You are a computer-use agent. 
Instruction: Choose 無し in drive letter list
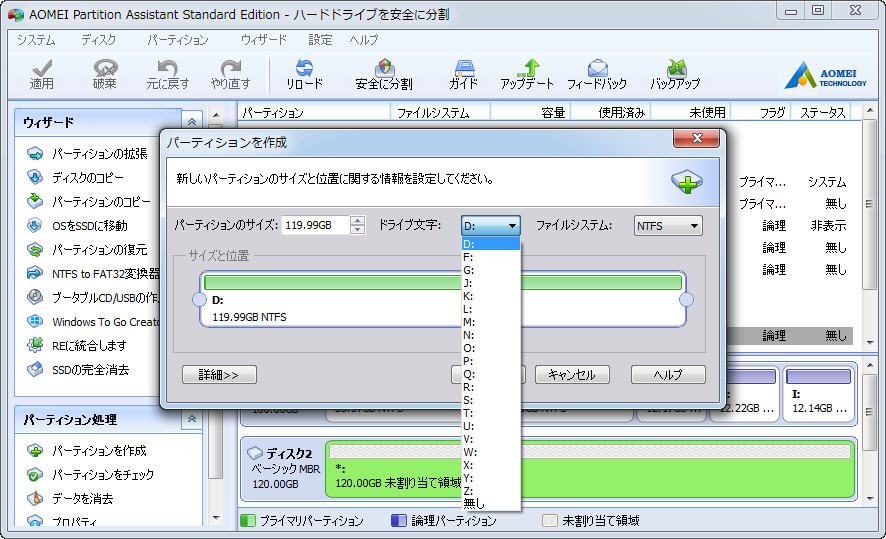click(490, 503)
